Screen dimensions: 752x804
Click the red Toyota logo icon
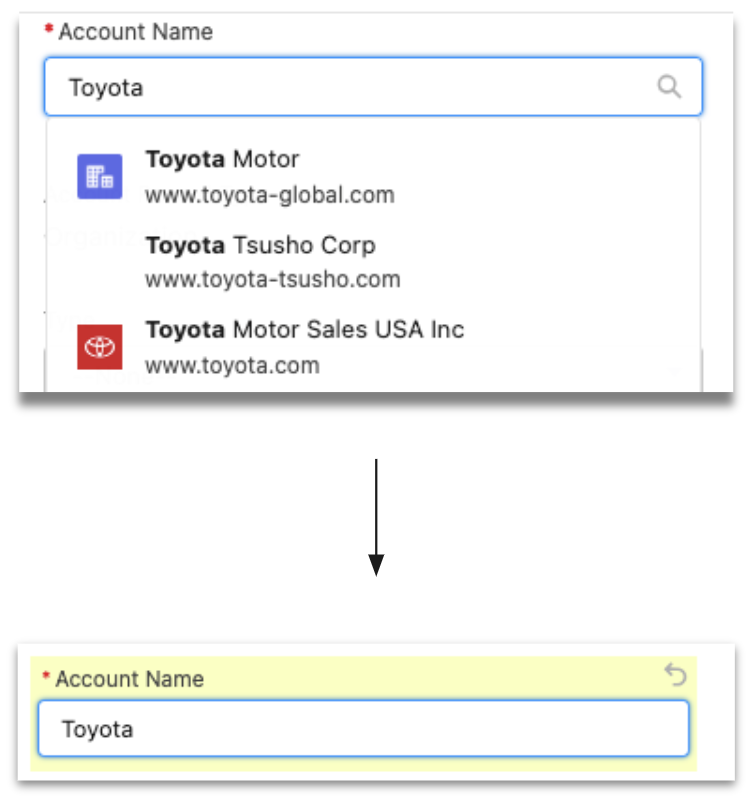point(100,347)
